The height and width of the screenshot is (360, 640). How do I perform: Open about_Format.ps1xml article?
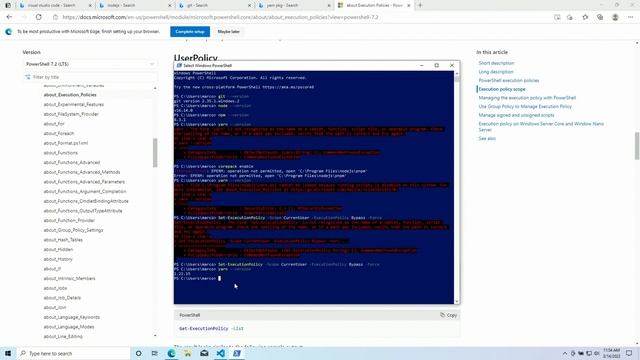pos(65,143)
